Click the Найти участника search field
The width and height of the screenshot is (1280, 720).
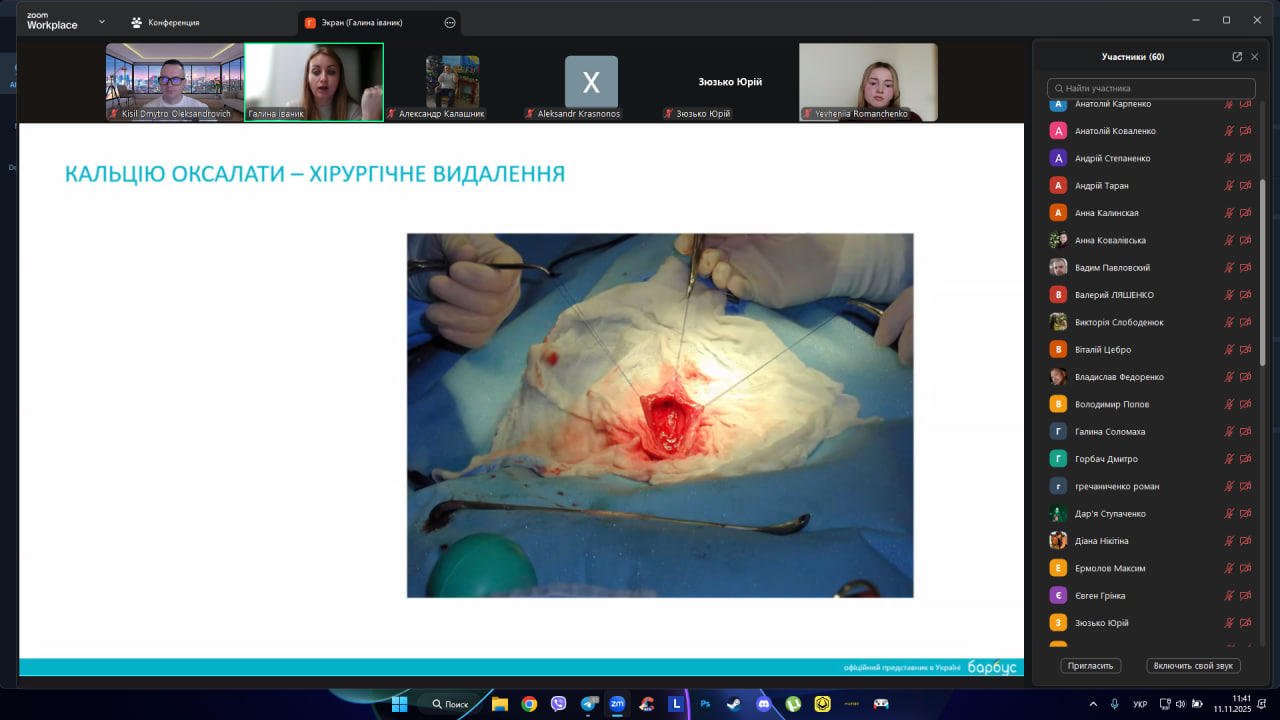click(x=1150, y=88)
